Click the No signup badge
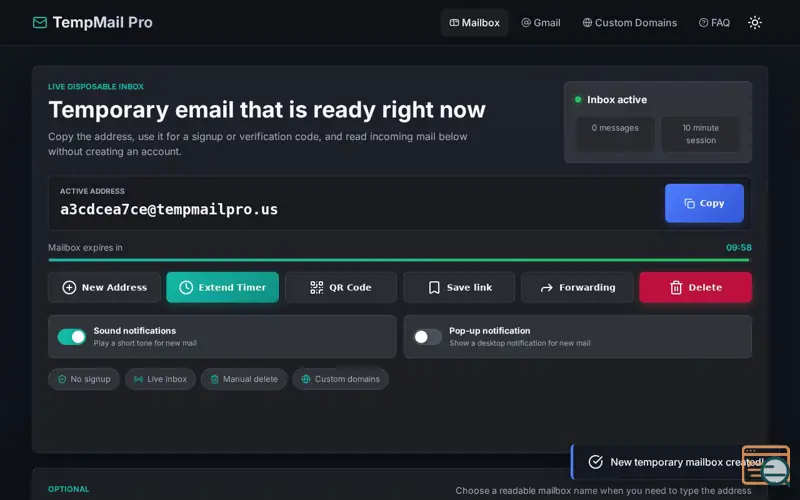The width and height of the screenshot is (800, 500). [x=84, y=379]
